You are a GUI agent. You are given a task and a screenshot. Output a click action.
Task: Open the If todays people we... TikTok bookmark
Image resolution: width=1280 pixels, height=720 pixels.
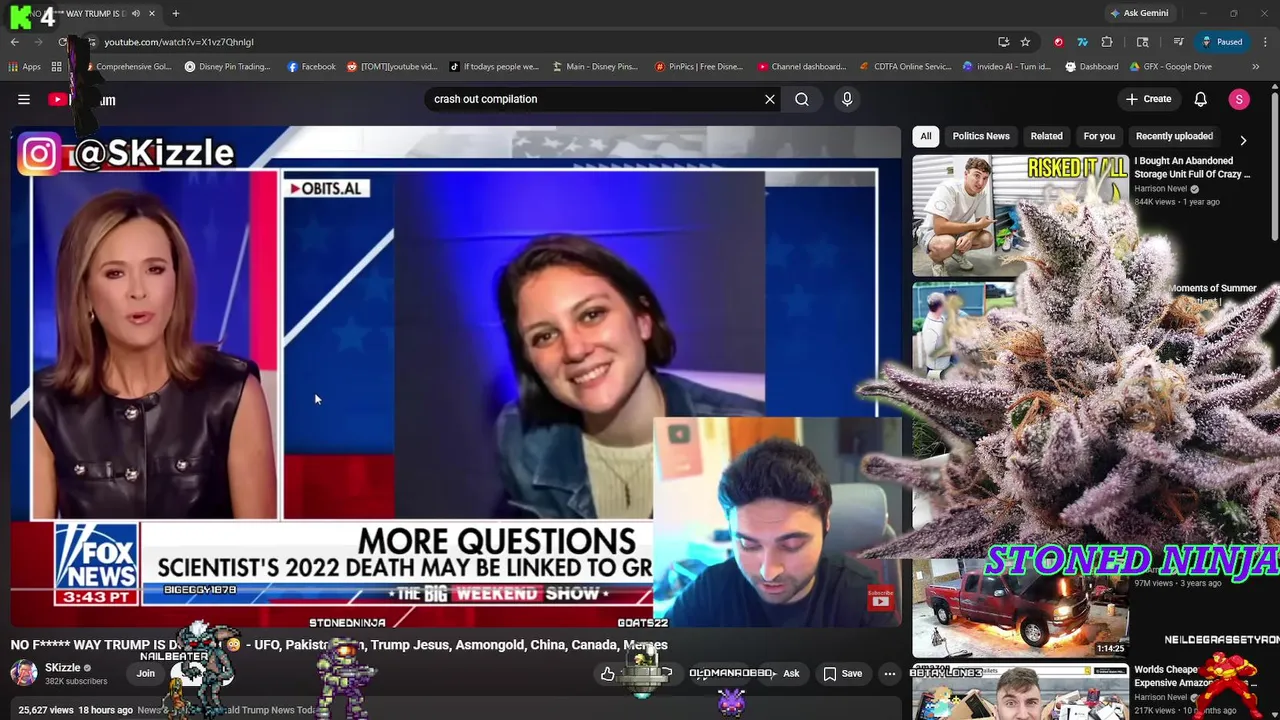494,67
